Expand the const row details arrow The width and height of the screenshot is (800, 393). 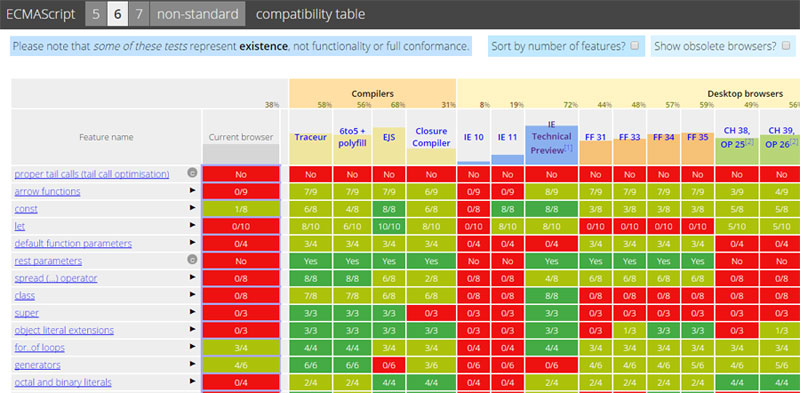(x=193, y=208)
